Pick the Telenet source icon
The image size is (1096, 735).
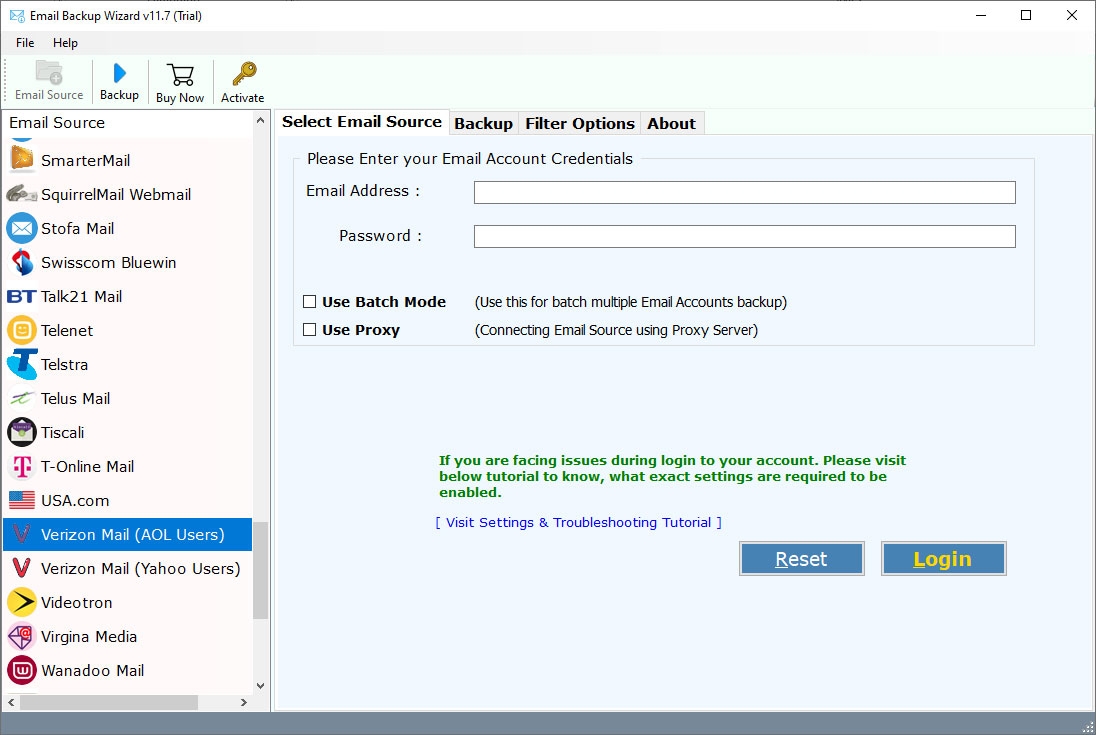pos(22,331)
